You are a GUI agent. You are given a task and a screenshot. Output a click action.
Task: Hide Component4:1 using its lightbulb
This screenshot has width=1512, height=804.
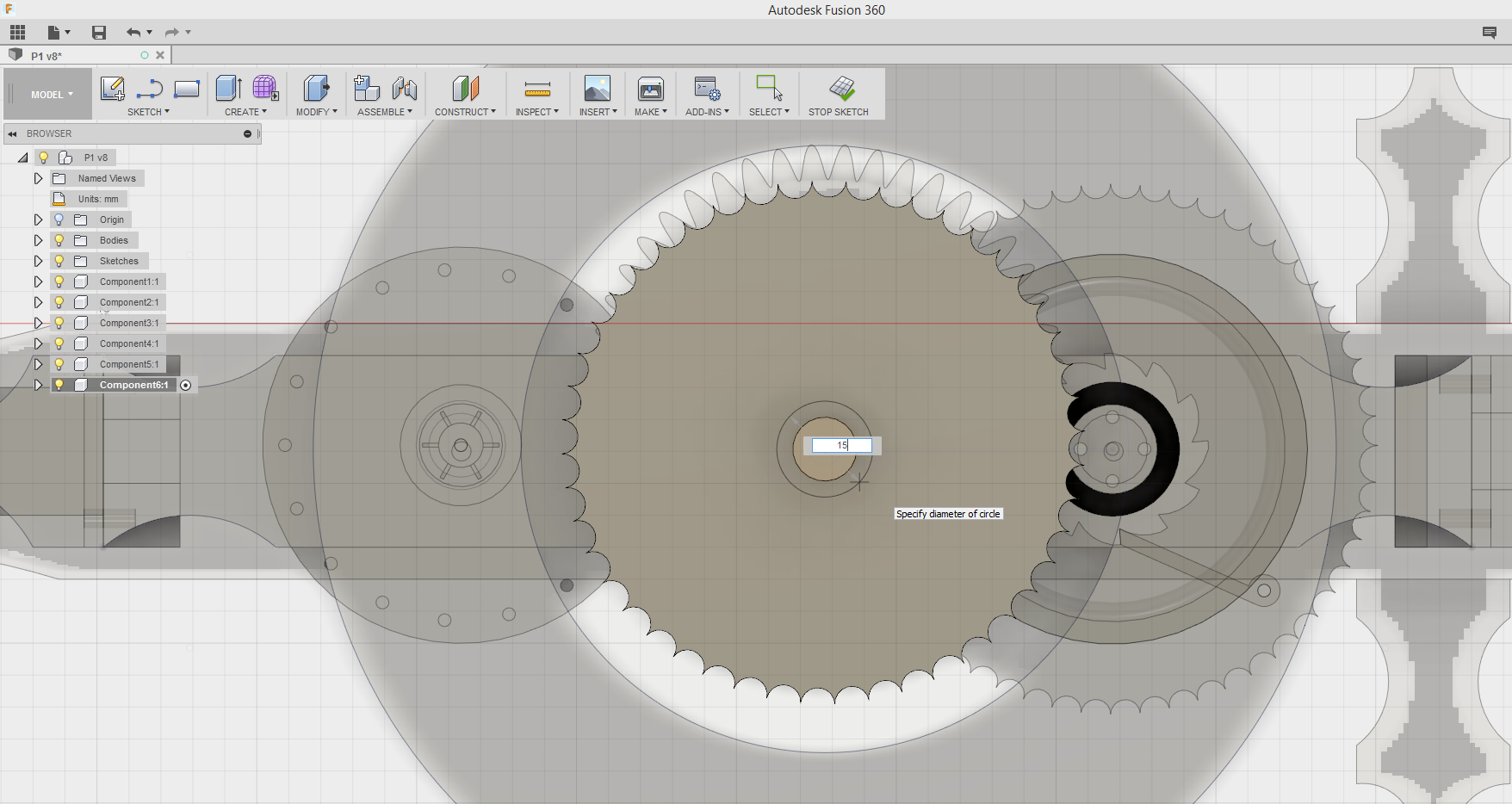pyautogui.click(x=59, y=343)
